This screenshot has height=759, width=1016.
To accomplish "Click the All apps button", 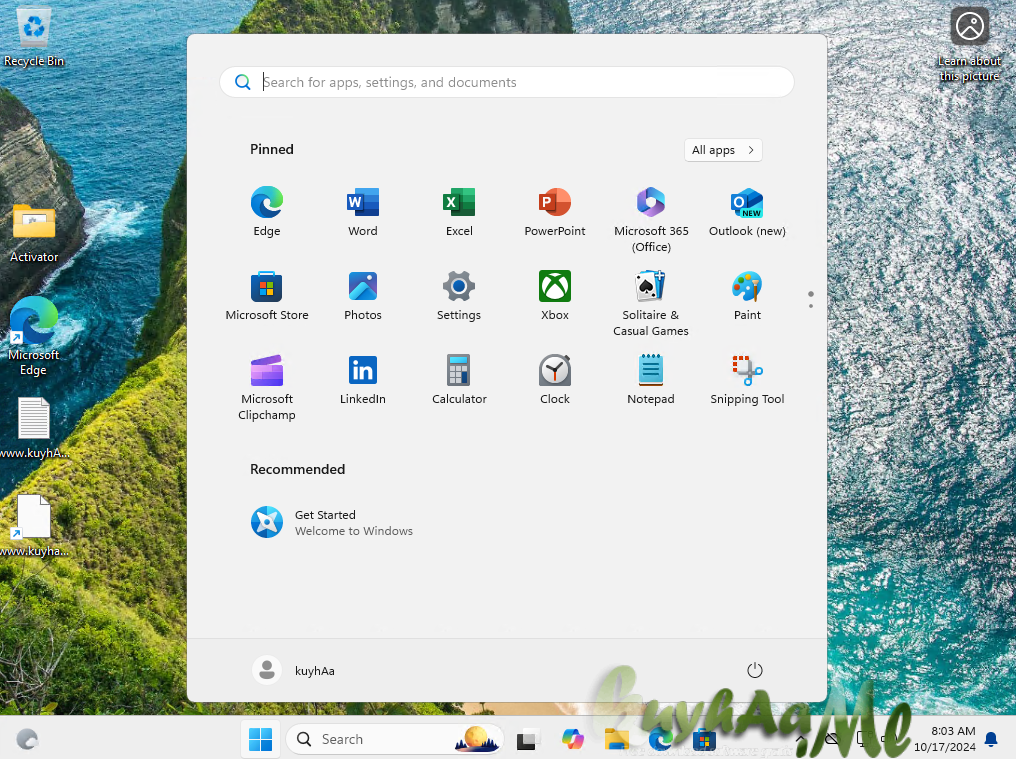I will click(x=722, y=150).
